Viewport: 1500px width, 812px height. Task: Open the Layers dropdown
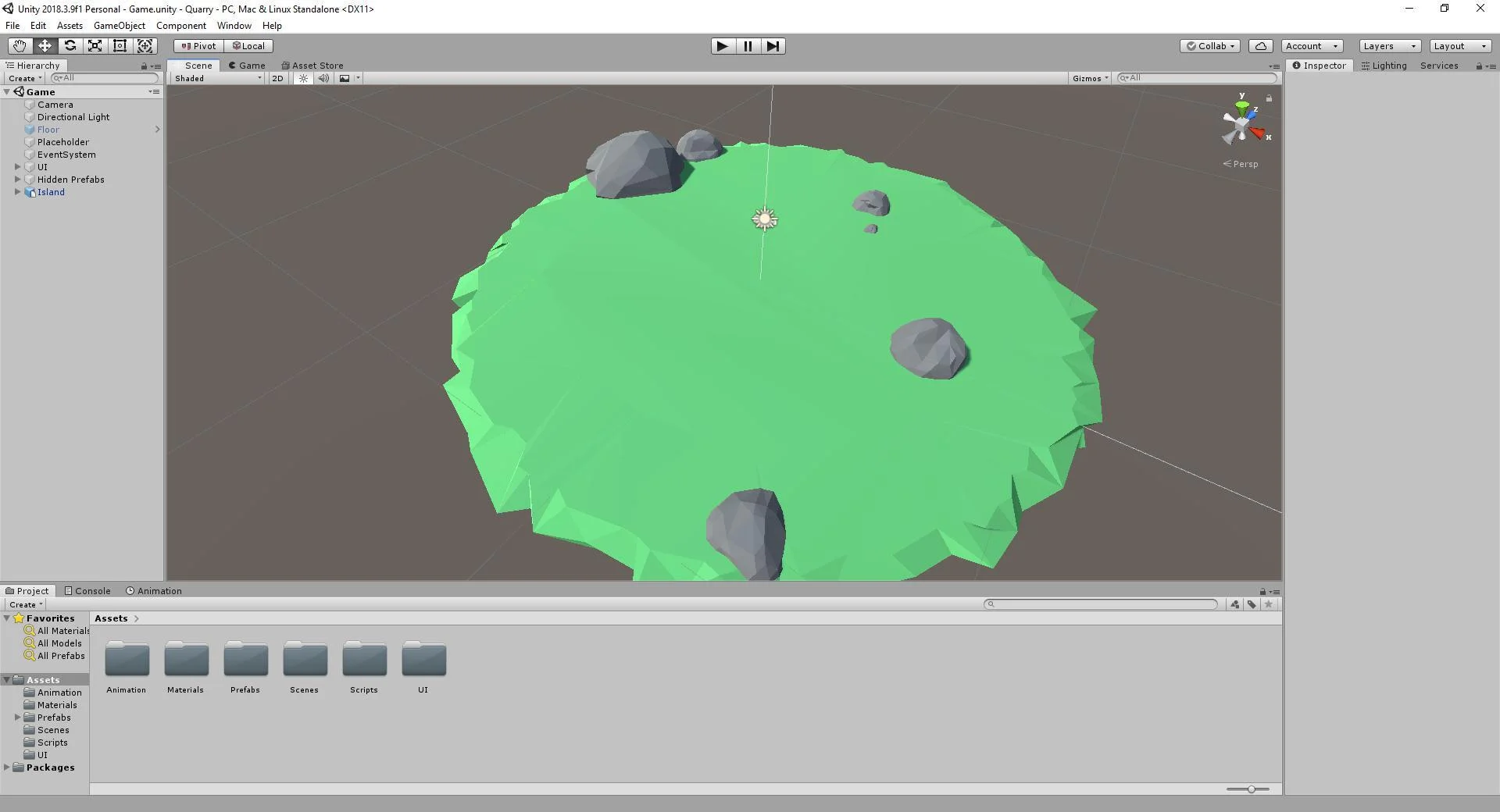(x=1390, y=46)
